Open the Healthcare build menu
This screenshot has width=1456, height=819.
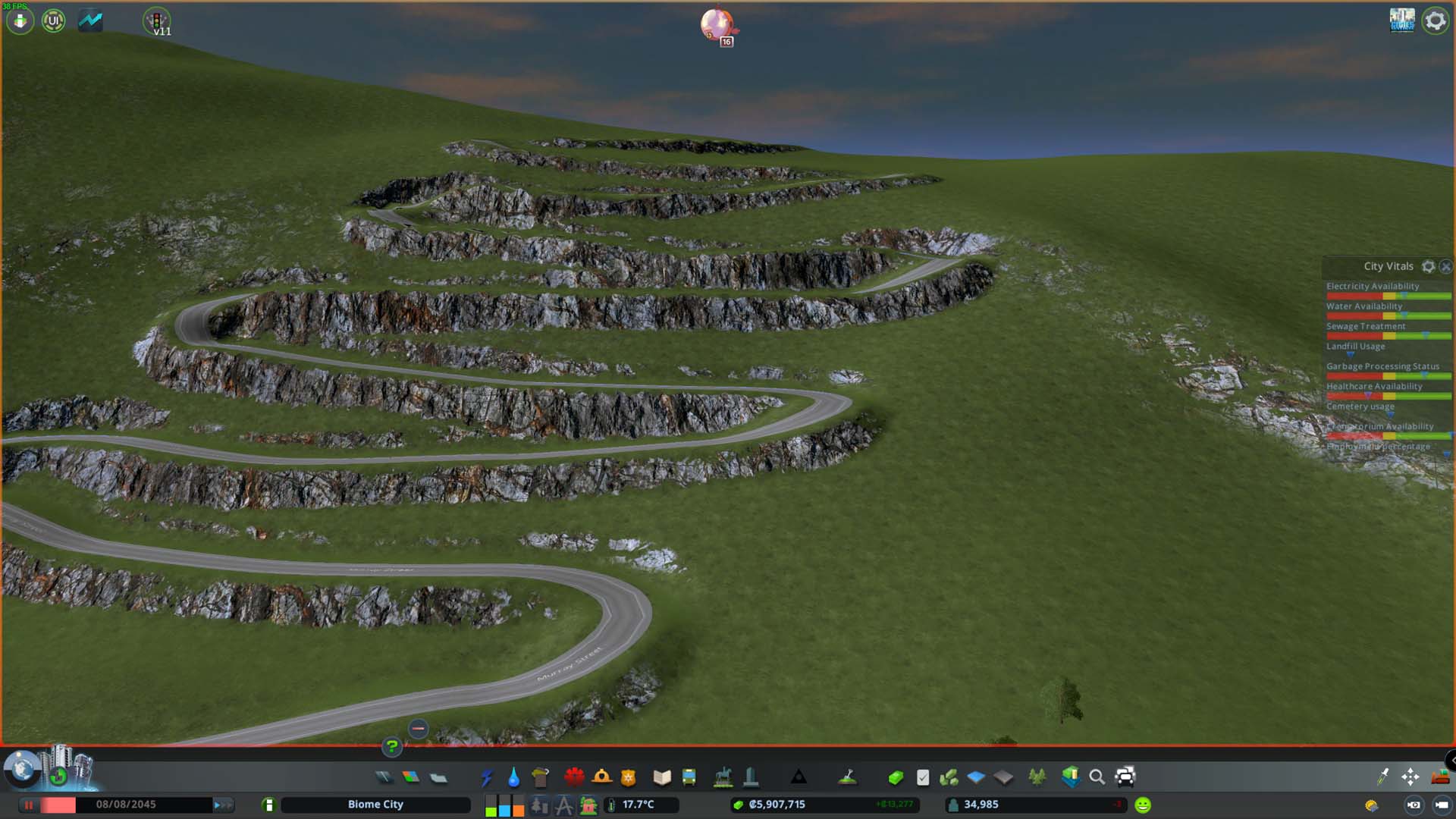click(574, 777)
